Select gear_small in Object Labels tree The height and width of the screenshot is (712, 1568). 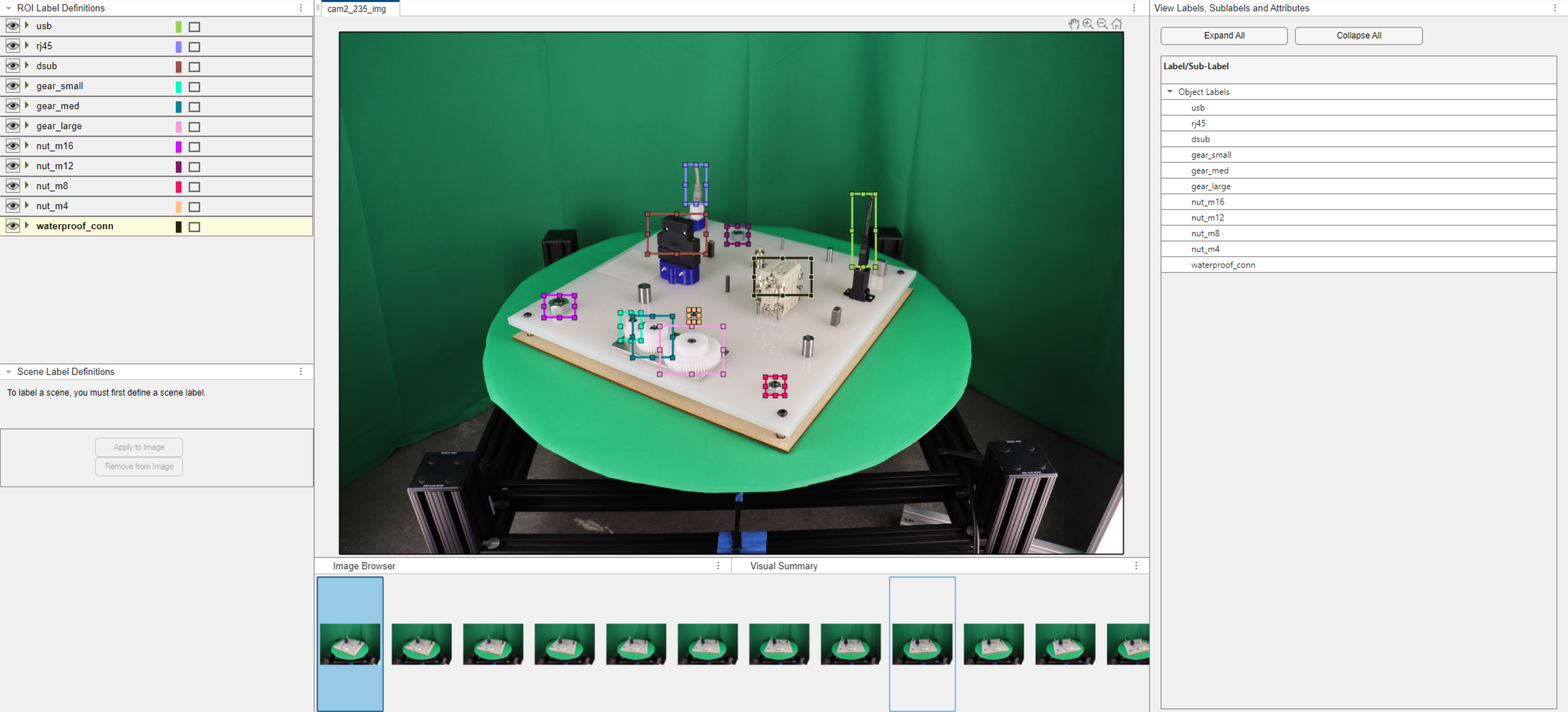[x=1211, y=155]
